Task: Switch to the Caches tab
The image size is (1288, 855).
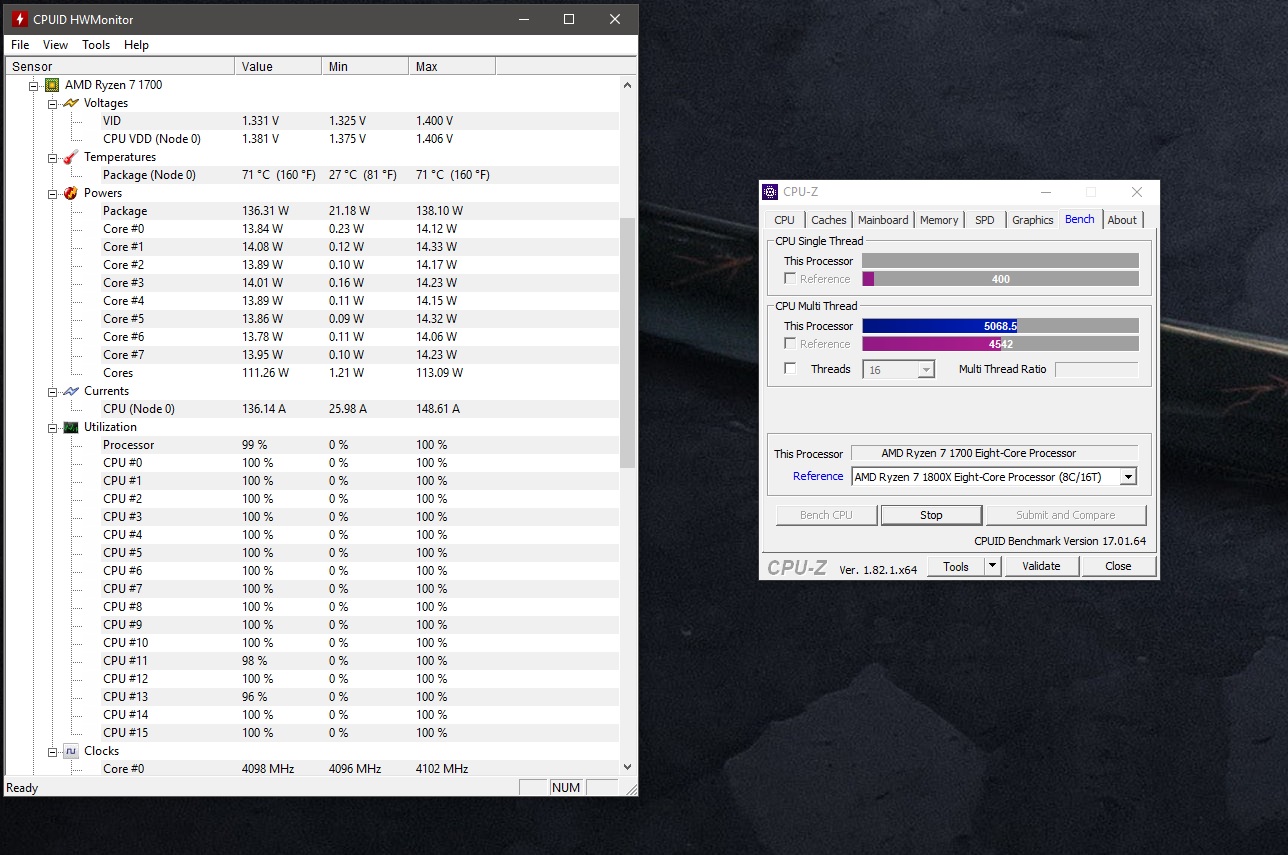Action: click(829, 220)
